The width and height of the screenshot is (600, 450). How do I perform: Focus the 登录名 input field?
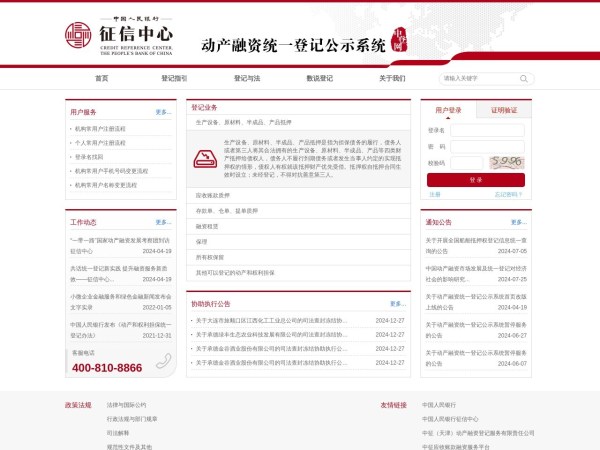point(487,130)
